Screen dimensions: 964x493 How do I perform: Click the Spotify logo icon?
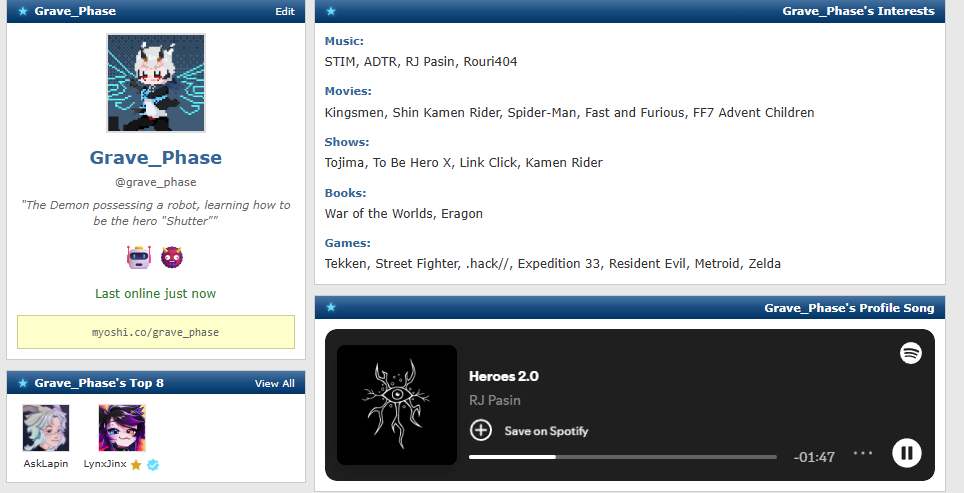910,353
